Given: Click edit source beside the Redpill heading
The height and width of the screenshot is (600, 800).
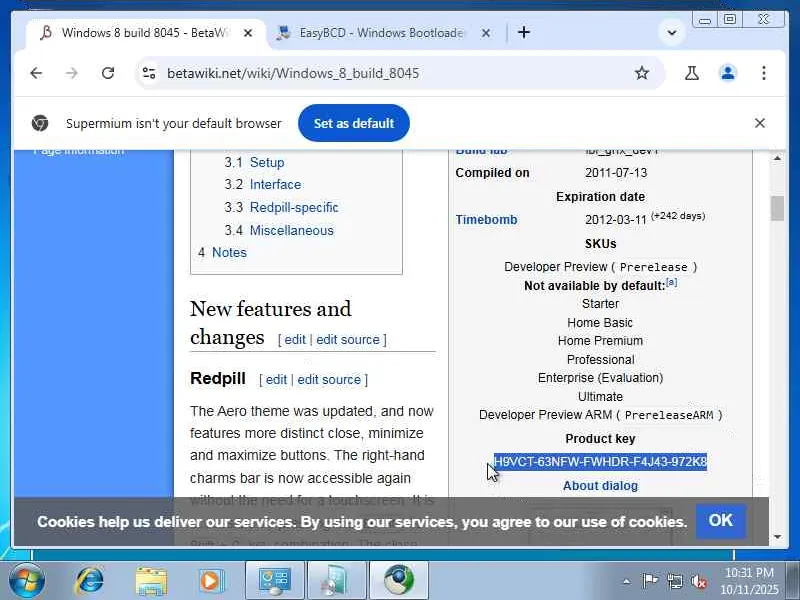Looking at the screenshot, I should 329,380.
